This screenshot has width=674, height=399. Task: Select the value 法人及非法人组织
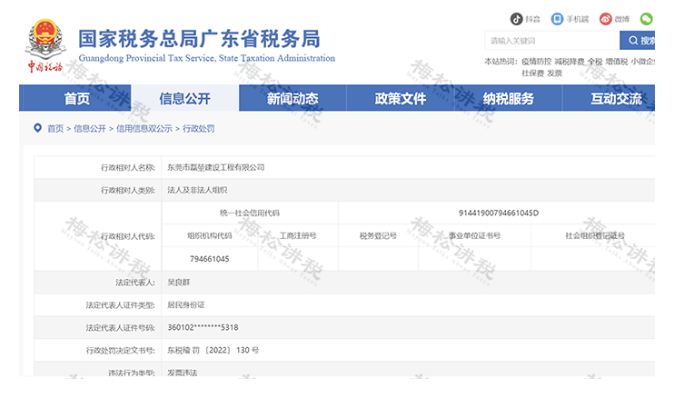point(197,190)
